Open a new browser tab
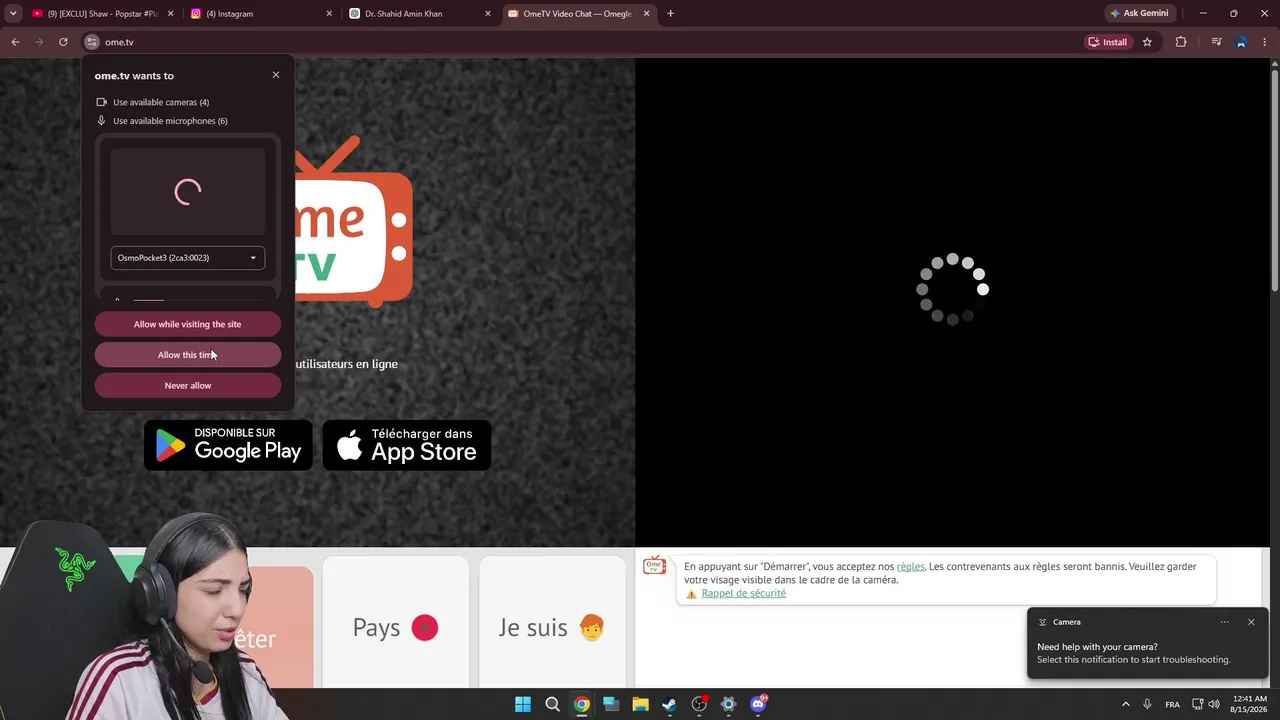 tap(670, 14)
